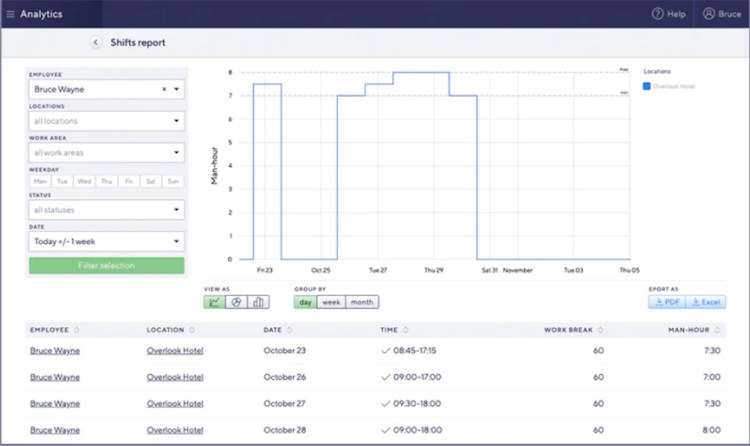This screenshot has height=446, width=750.
Task: Expand the all locations dropdown
Action: 107,121
